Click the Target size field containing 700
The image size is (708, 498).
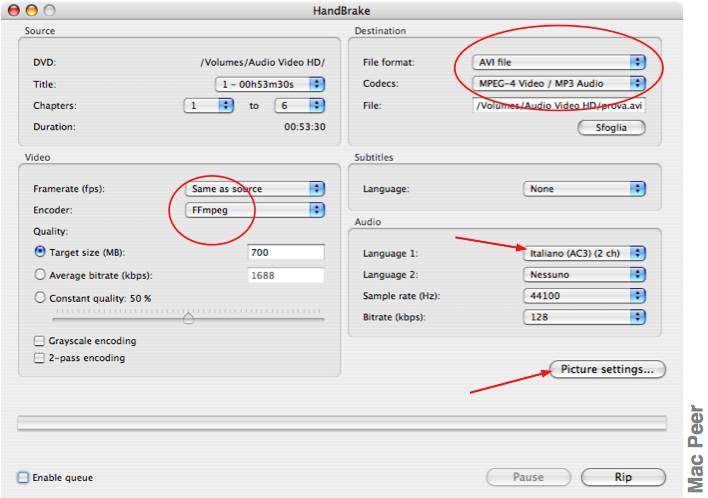pyautogui.click(x=286, y=252)
